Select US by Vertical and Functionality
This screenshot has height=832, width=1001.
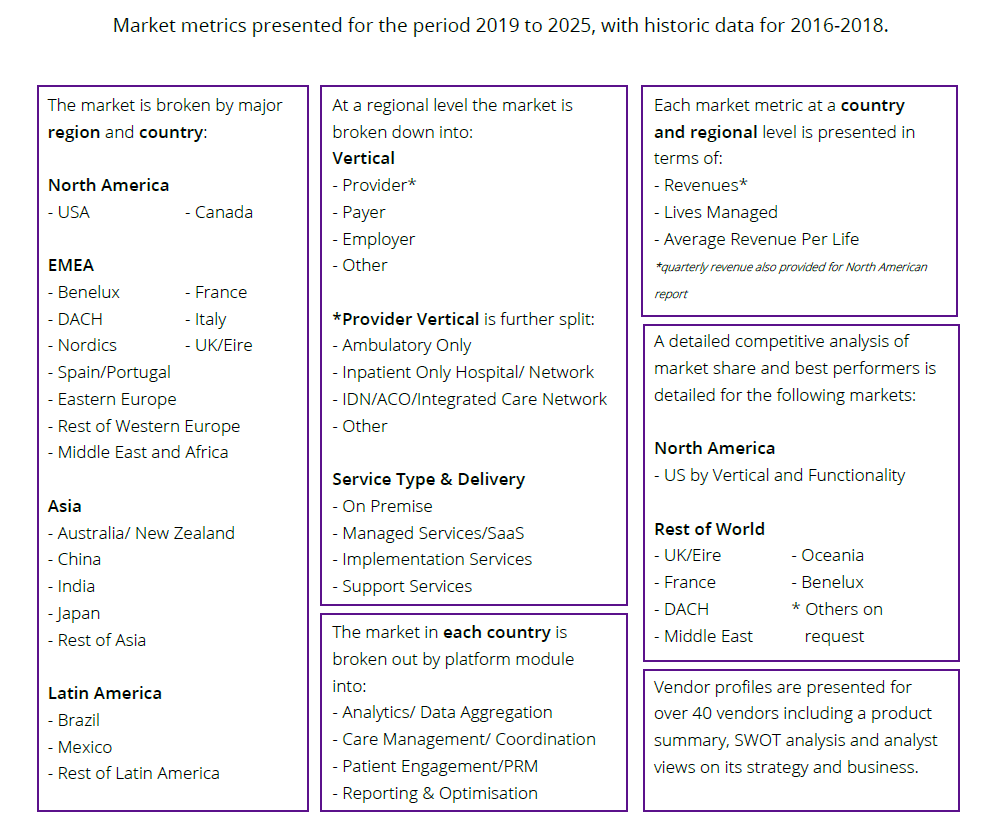779,475
